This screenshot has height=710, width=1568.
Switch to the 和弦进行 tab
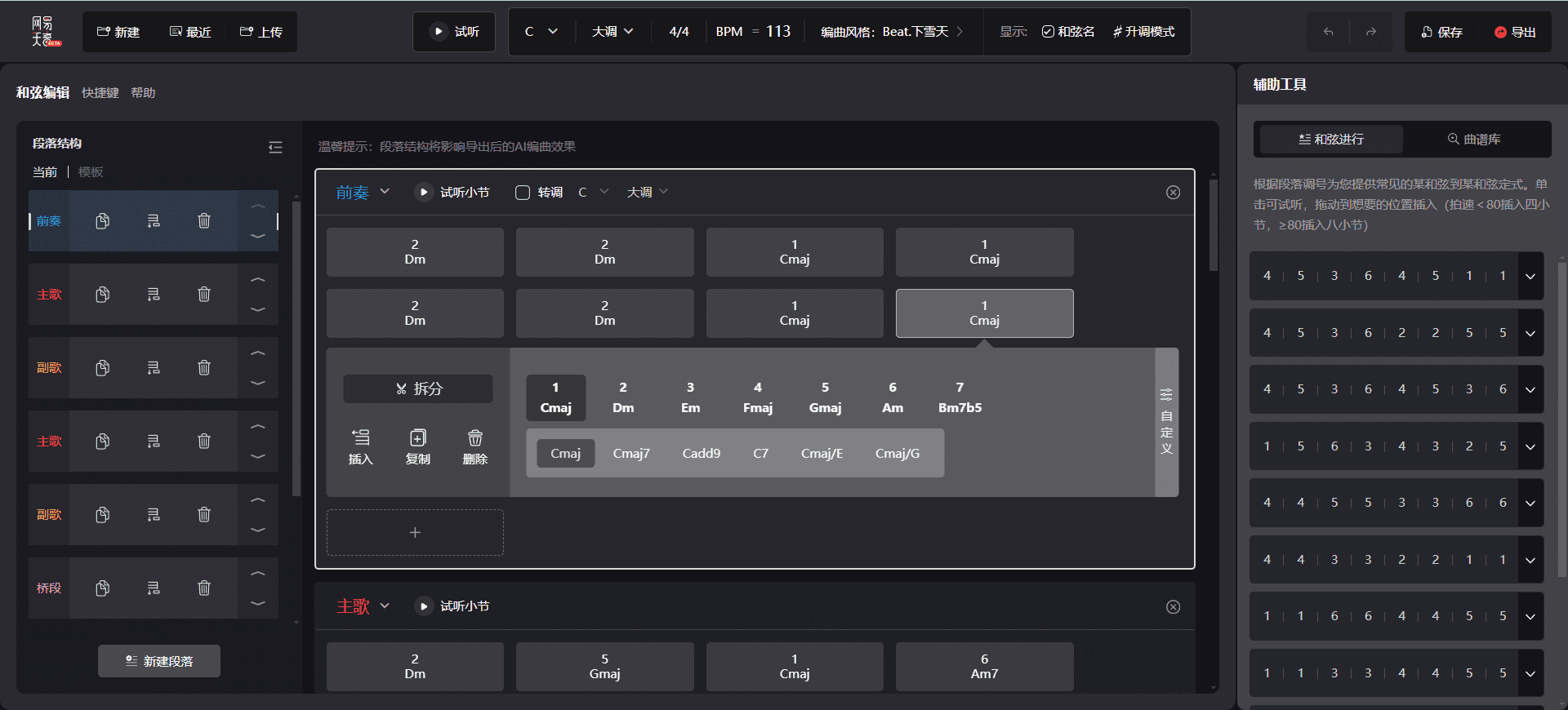coord(1331,140)
